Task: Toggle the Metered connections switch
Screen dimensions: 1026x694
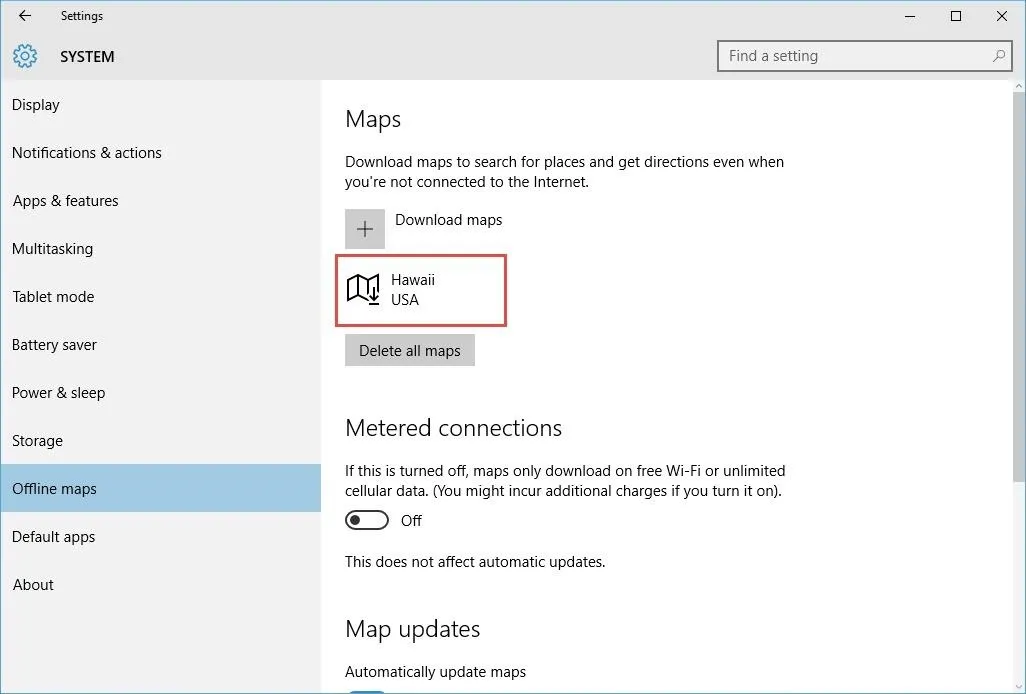Action: coord(366,520)
